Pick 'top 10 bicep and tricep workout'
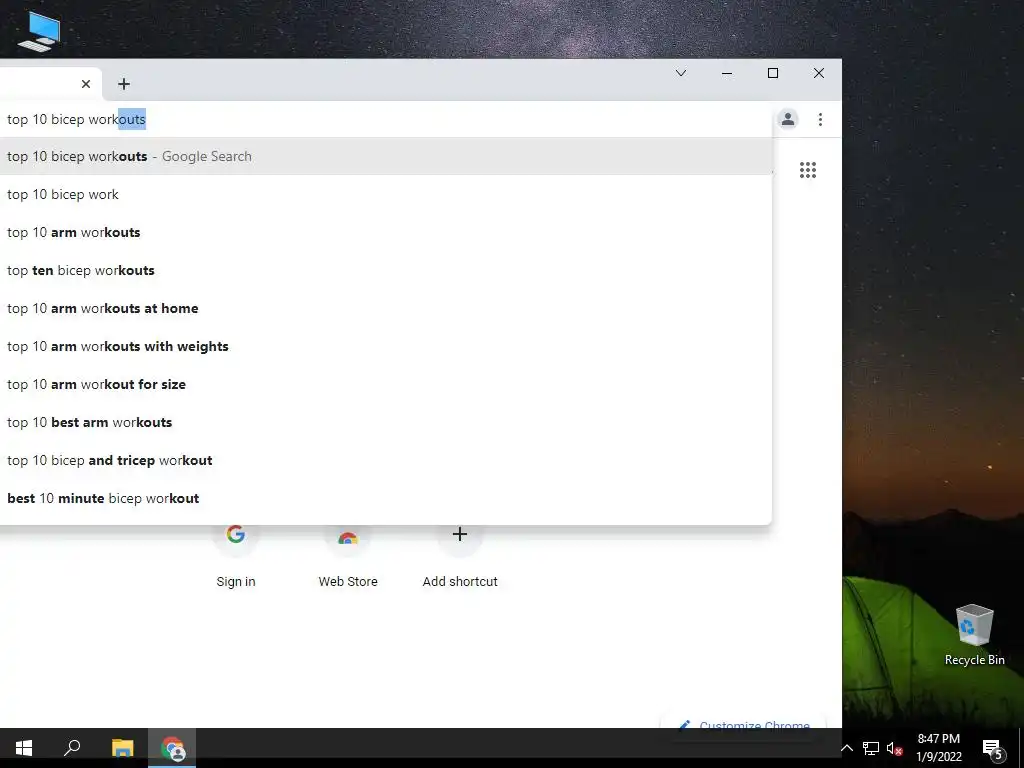Viewport: 1024px width, 768px height. coord(385,460)
